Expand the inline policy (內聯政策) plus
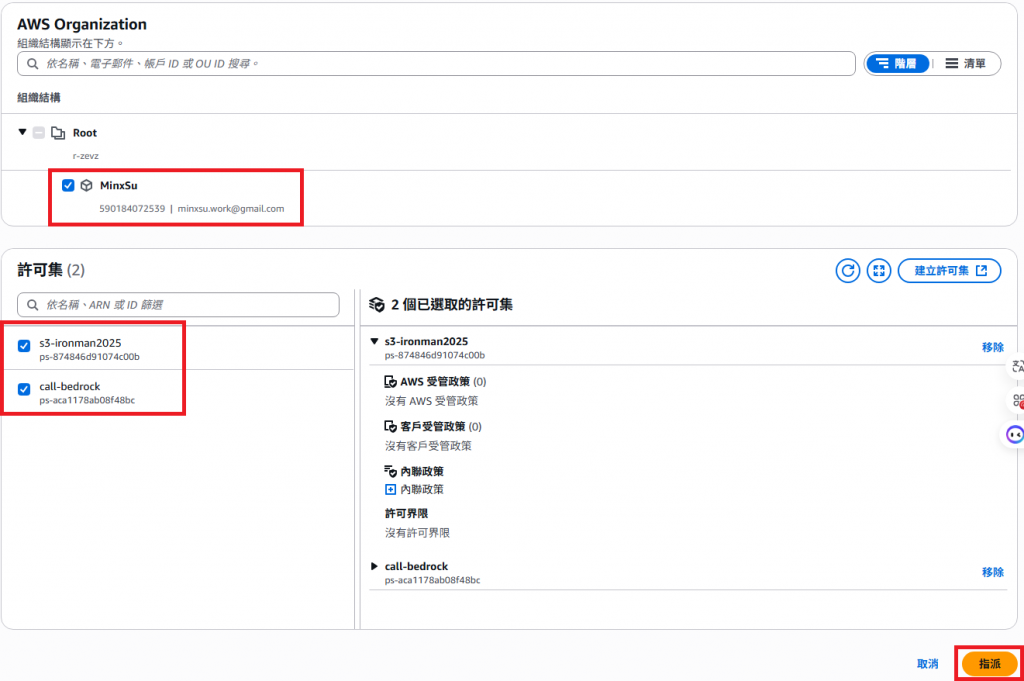Image resolution: width=1024 pixels, height=681 pixels. tap(391, 489)
